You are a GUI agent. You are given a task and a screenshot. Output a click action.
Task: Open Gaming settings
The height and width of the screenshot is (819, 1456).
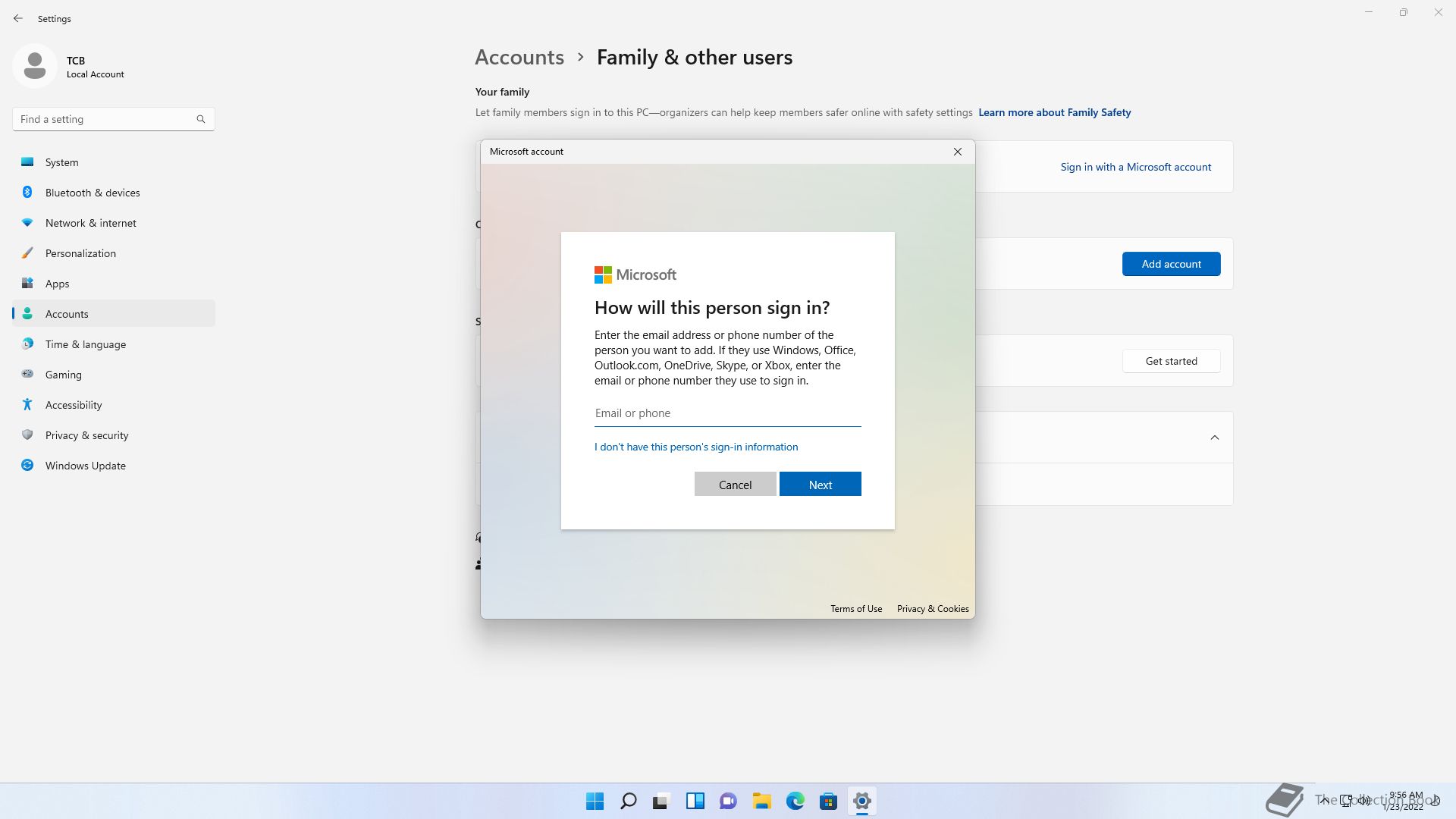tap(114, 375)
